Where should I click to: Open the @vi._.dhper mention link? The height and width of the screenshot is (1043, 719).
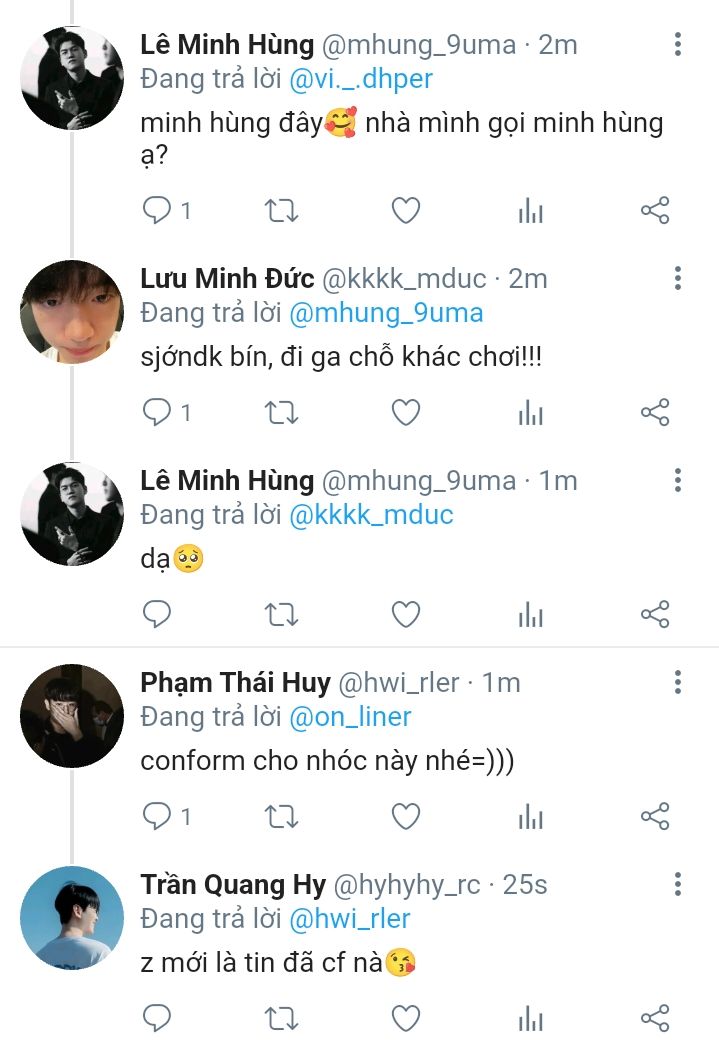[x=361, y=77]
